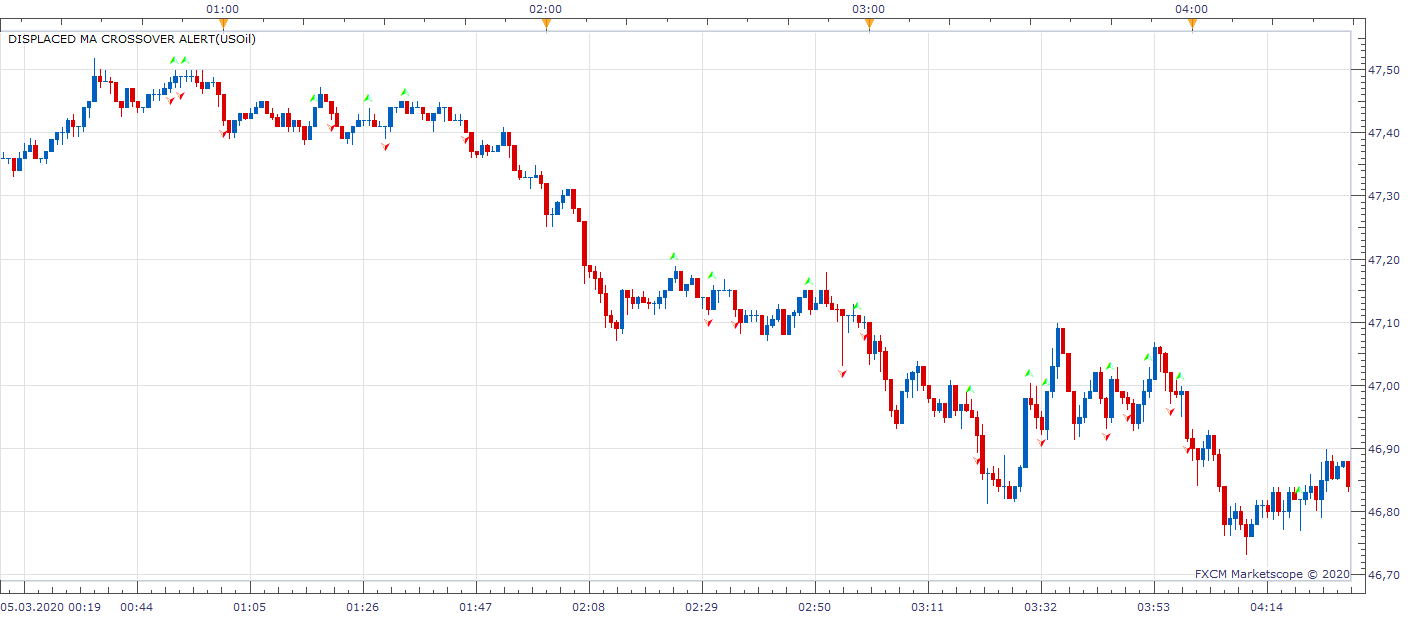
Task: Click the 46,70 price axis label
Action: click(1385, 575)
